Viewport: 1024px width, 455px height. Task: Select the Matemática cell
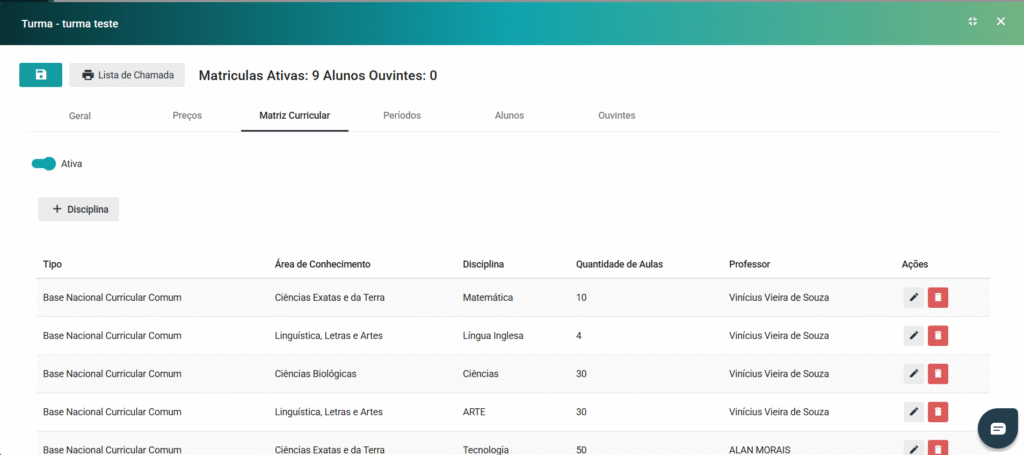click(488, 298)
